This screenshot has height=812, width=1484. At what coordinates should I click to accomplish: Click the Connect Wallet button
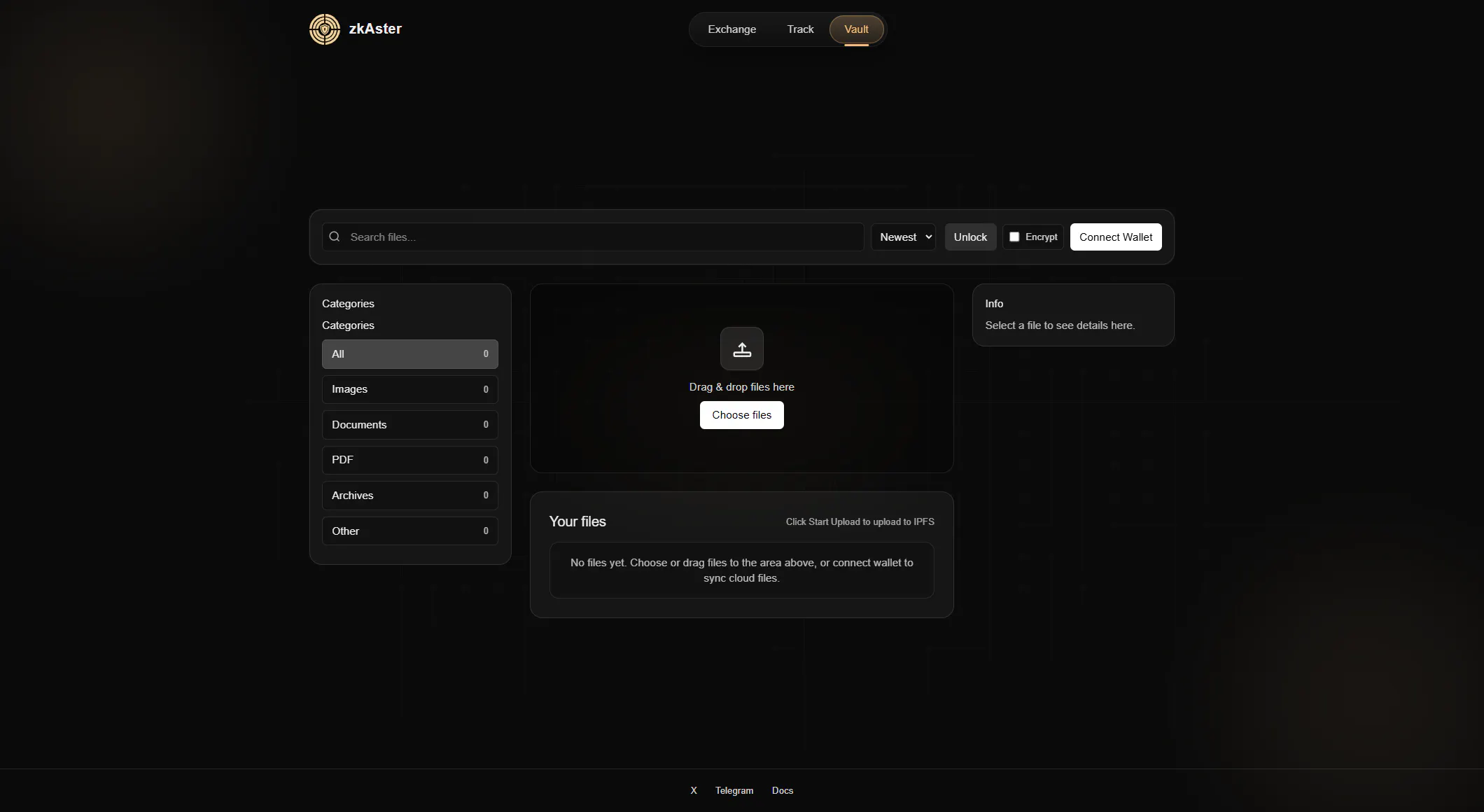pyautogui.click(x=1116, y=237)
